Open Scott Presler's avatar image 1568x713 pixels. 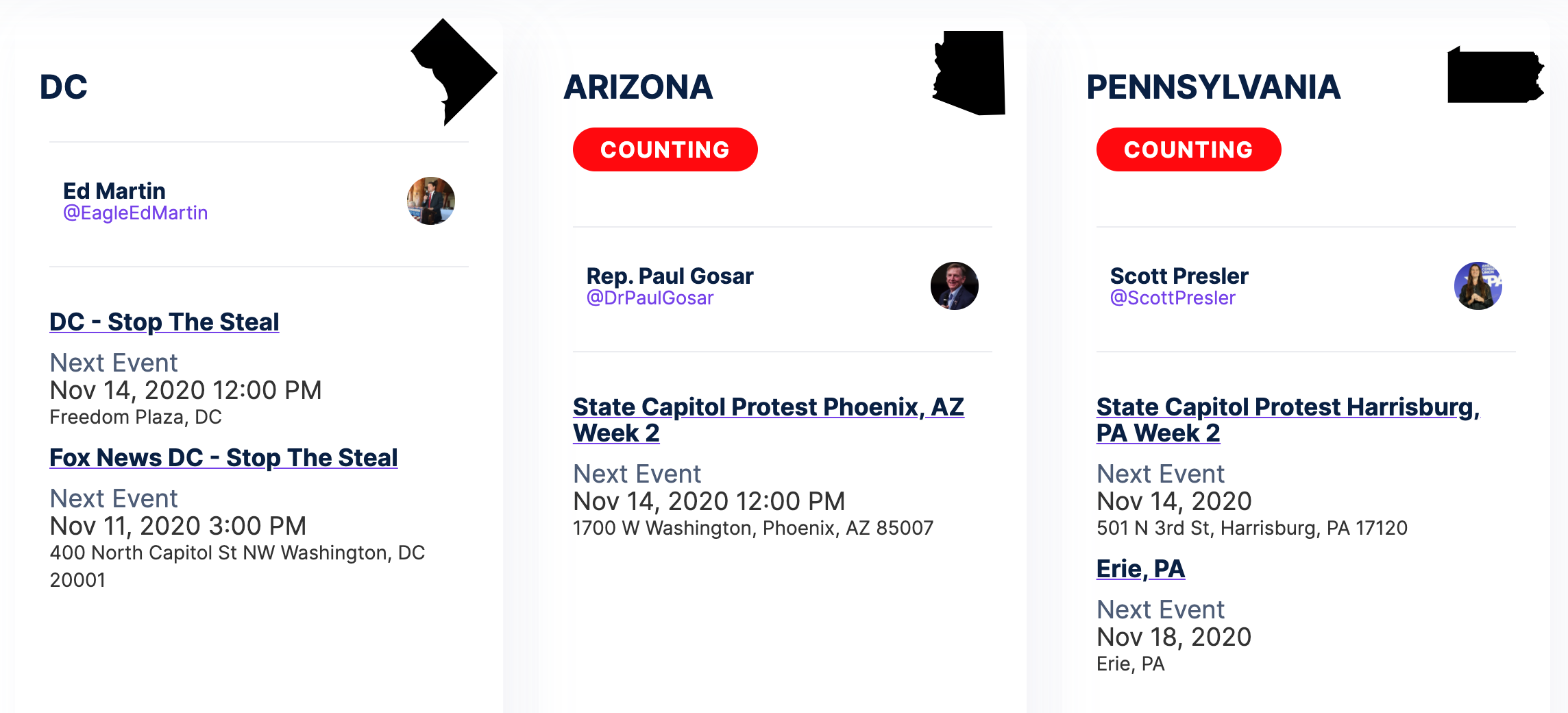point(1478,286)
